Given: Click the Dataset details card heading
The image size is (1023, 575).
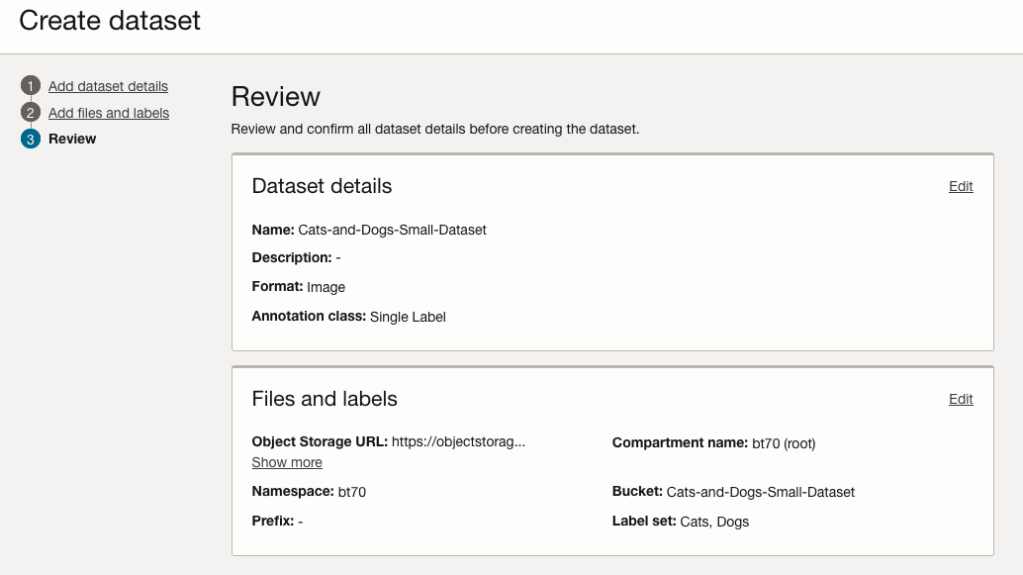Looking at the screenshot, I should point(321,186).
